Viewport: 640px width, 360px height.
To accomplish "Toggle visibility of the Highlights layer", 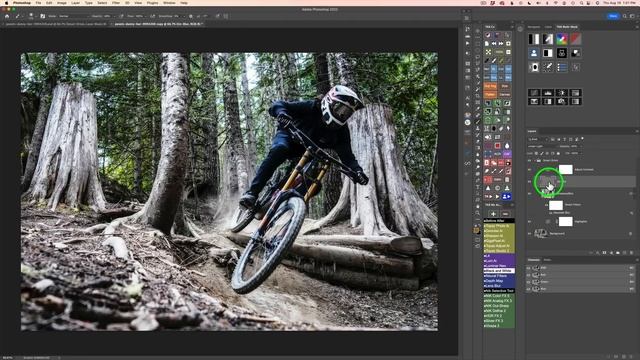I will click(x=529, y=222).
